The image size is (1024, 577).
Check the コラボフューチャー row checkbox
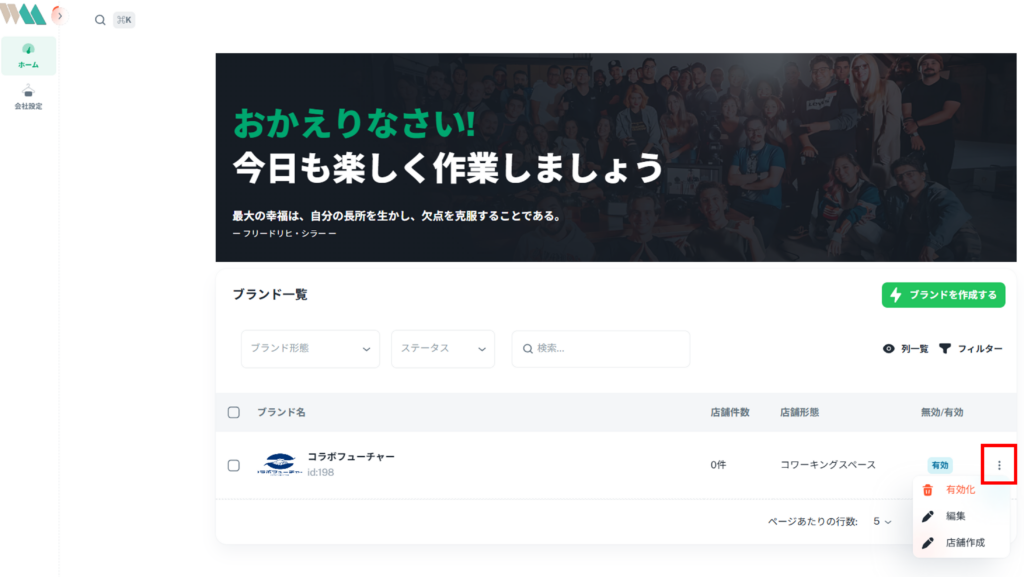pos(234,465)
